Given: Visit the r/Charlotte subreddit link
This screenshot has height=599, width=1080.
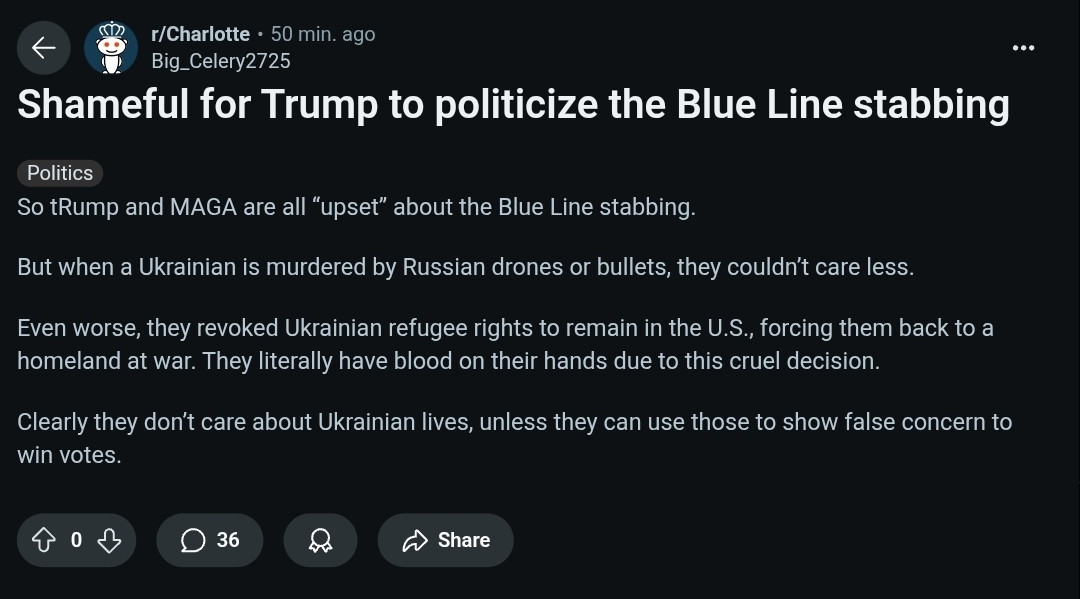Looking at the screenshot, I should pos(200,34).
